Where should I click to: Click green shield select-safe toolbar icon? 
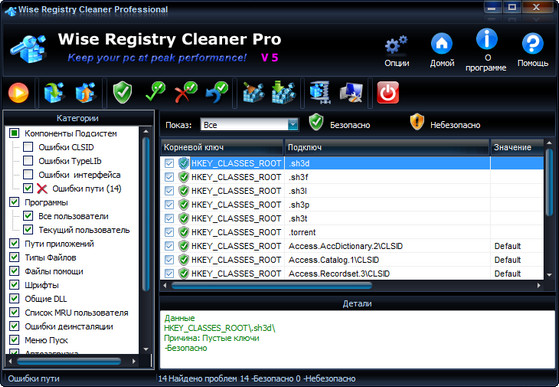tap(122, 93)
